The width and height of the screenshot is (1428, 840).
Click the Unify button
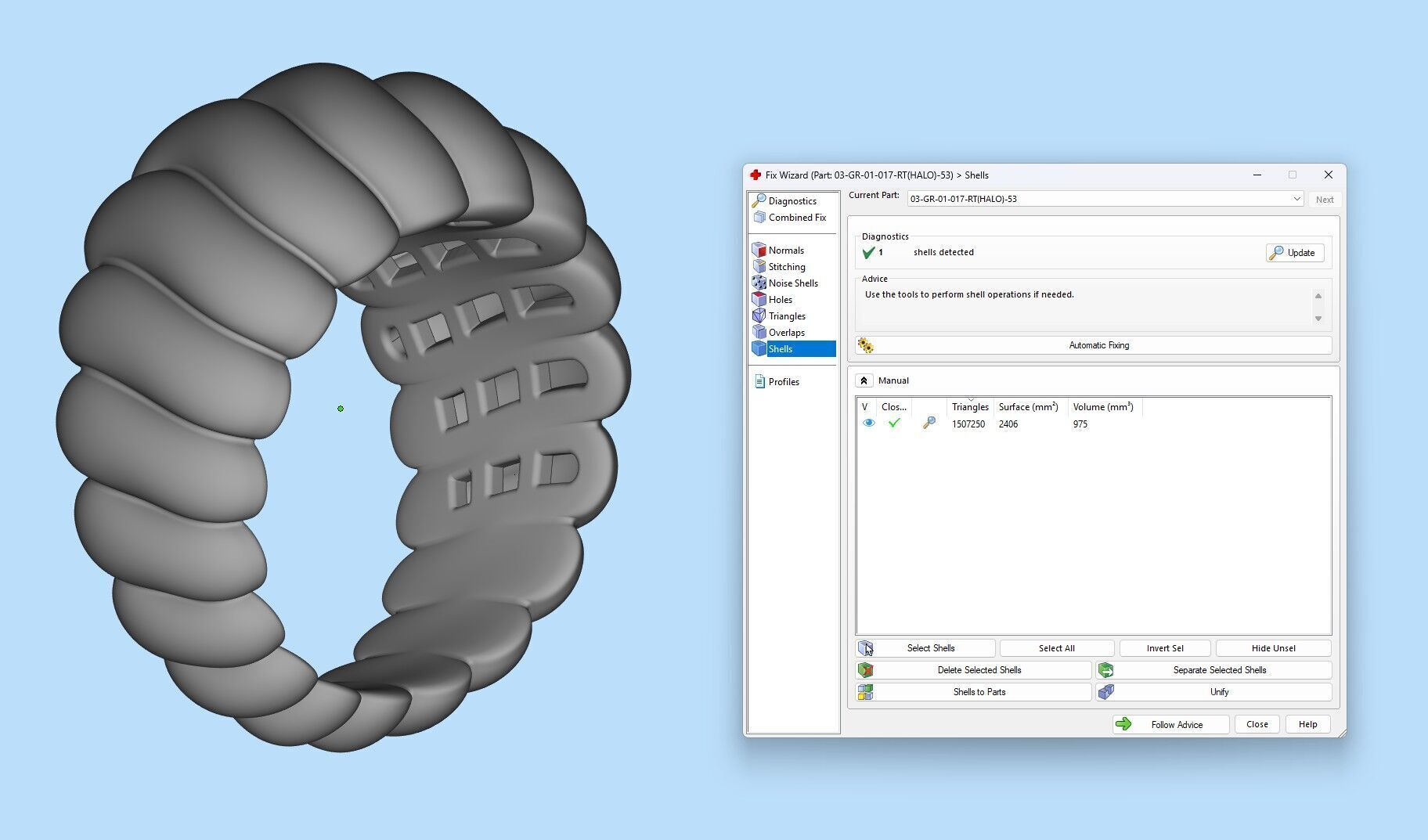tap(1213, 692)
